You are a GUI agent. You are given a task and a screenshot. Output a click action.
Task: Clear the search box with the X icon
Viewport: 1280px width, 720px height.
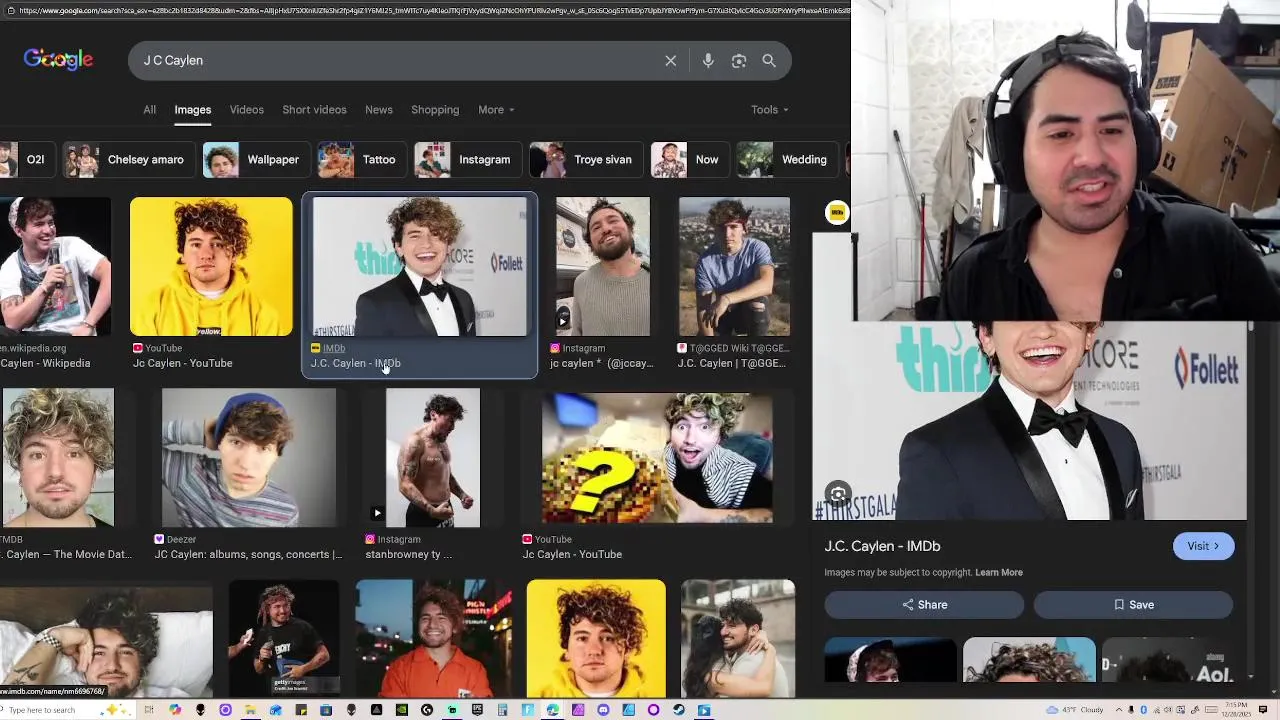click(x=671, y=61)
